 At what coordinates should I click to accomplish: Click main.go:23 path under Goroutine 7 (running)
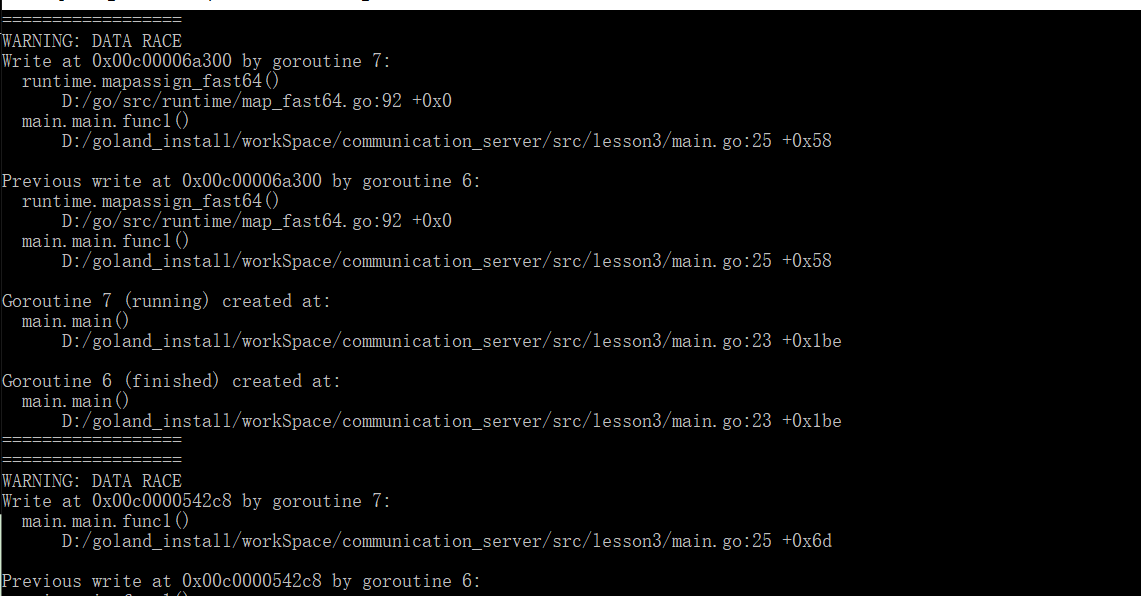pyautogui.click(x=451, y=341)
